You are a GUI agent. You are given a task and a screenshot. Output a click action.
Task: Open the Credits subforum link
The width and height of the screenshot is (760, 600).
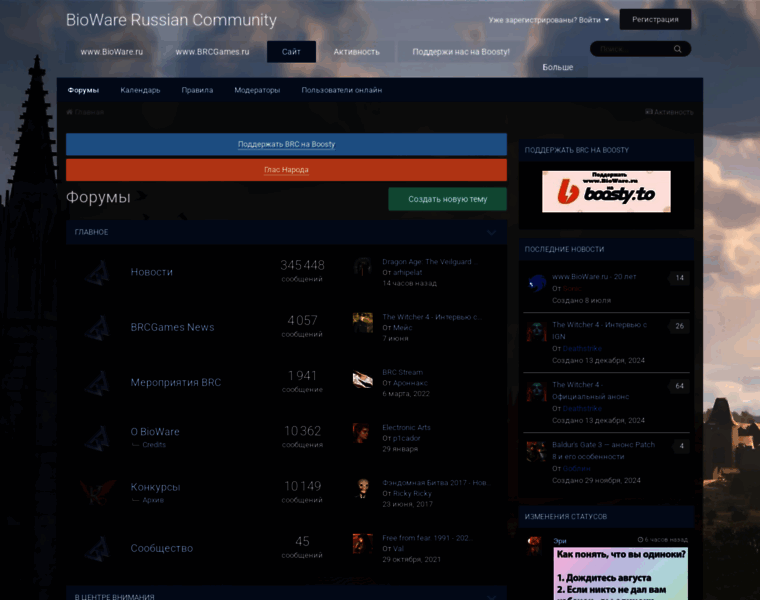coord(154,445)
